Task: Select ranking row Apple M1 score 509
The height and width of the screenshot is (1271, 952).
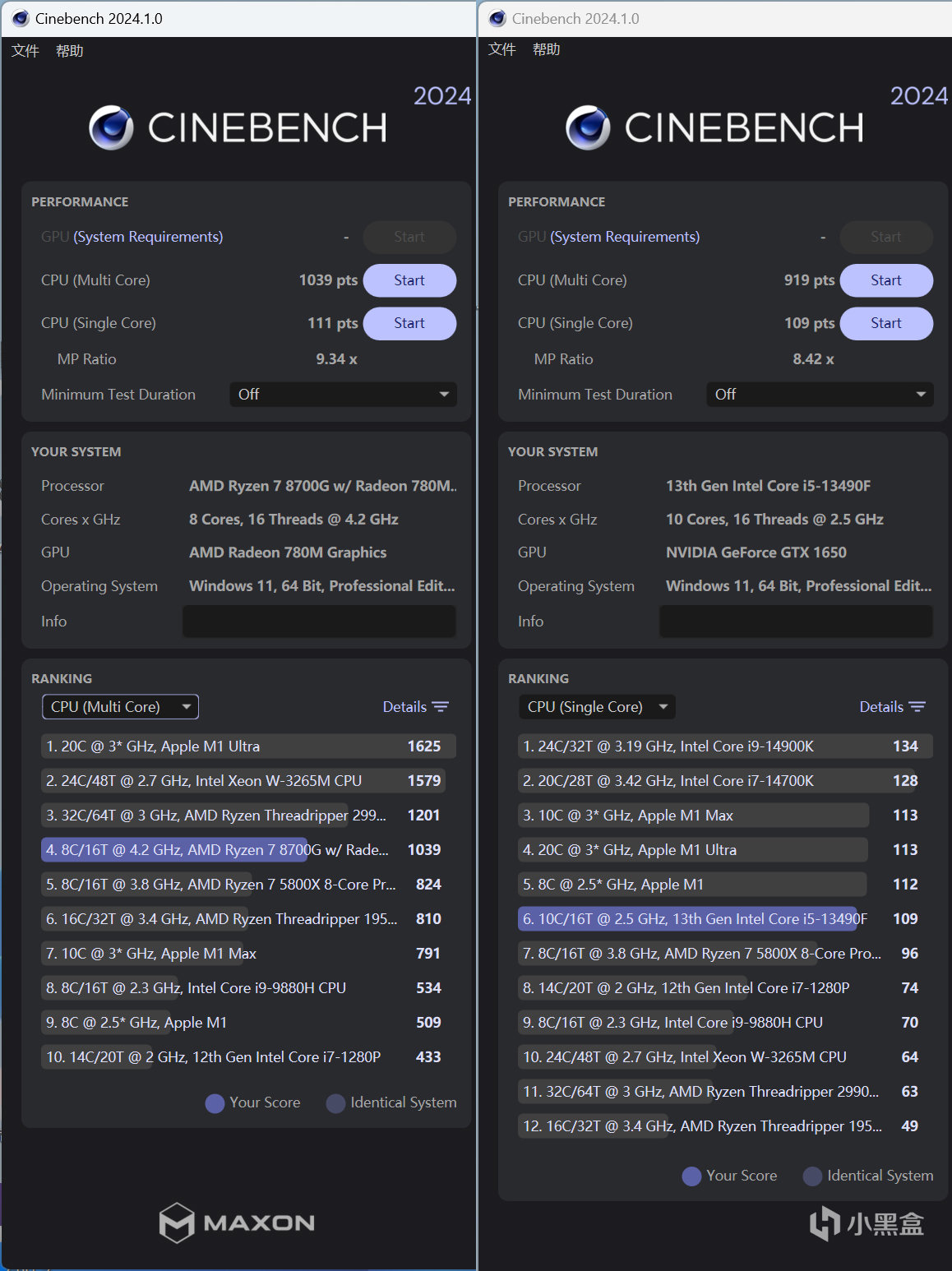Action: (248, 1023)
